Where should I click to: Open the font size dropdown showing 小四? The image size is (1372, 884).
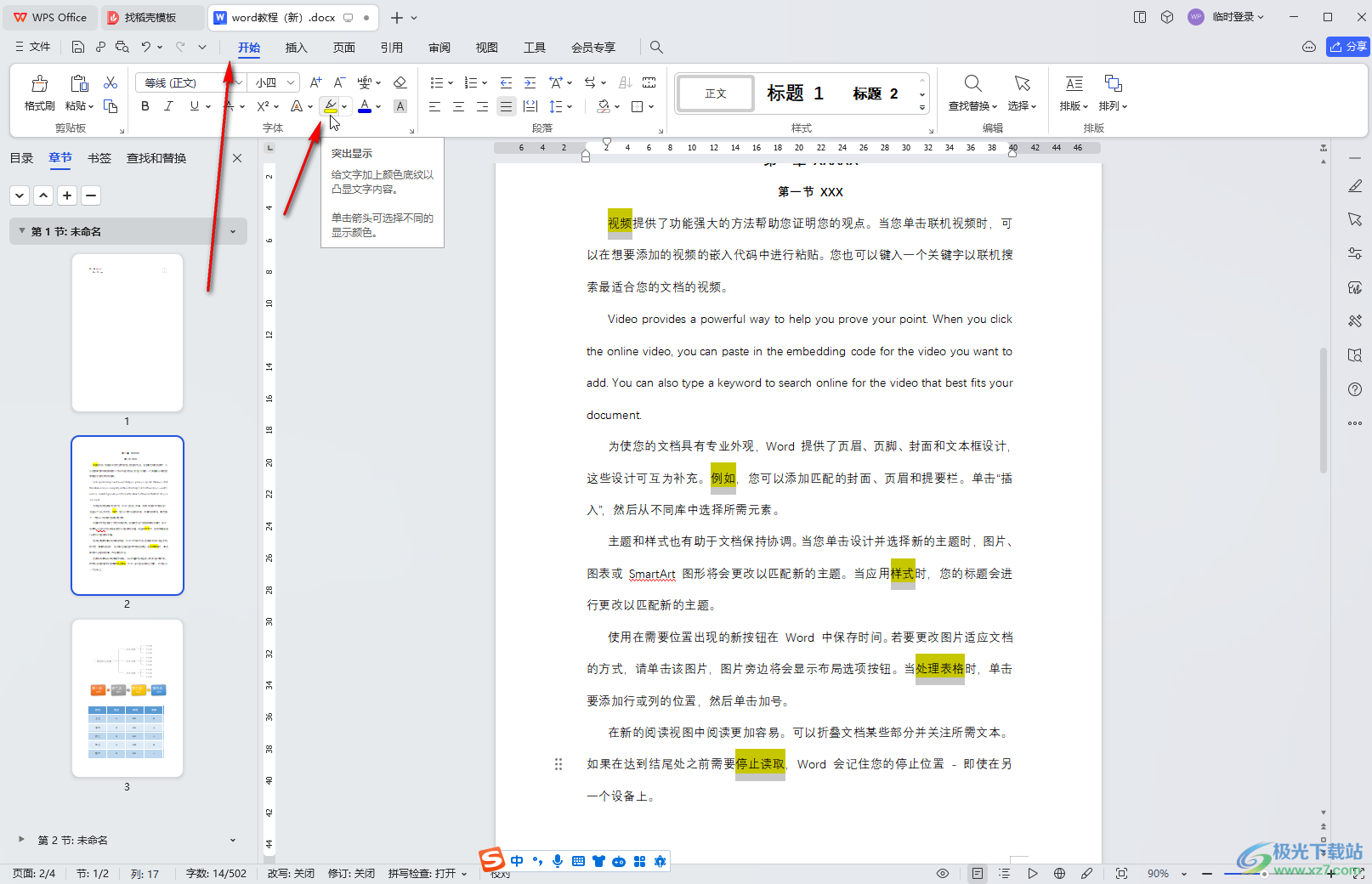point(275,82)
